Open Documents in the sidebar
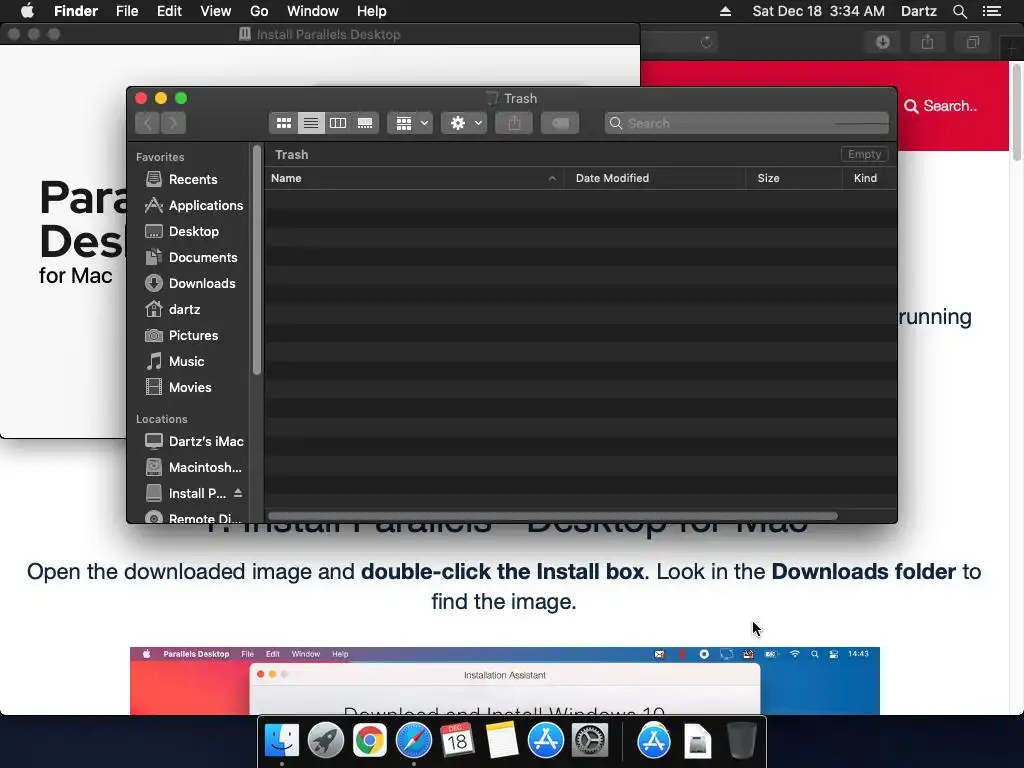Screen dimensions: 1024x768 (193, 257)
